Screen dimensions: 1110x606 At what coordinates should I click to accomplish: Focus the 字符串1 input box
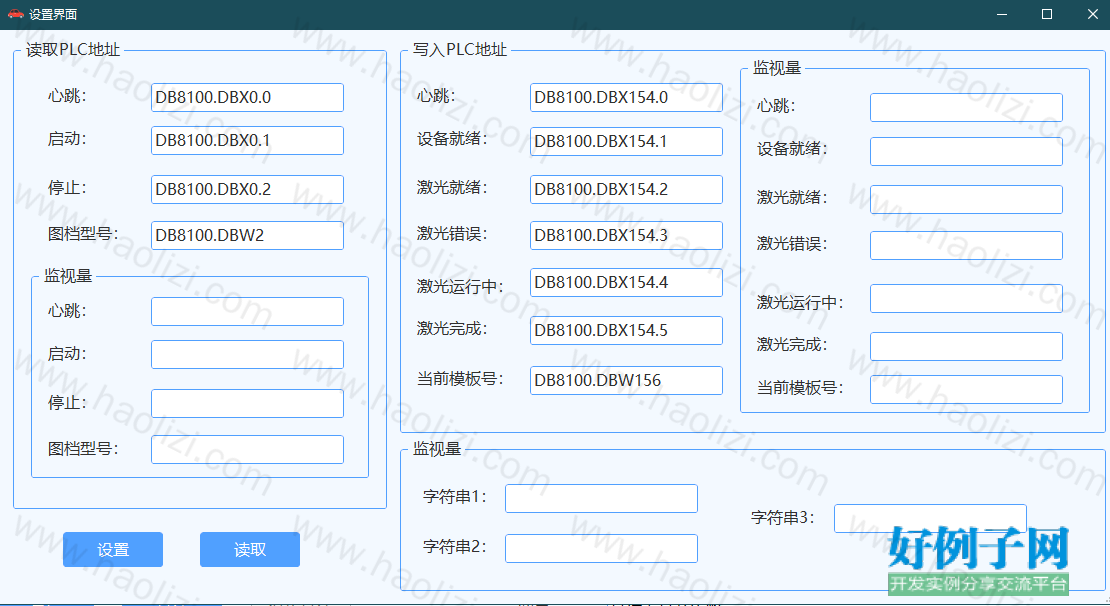pyautogui.click(x=601, y=498)
